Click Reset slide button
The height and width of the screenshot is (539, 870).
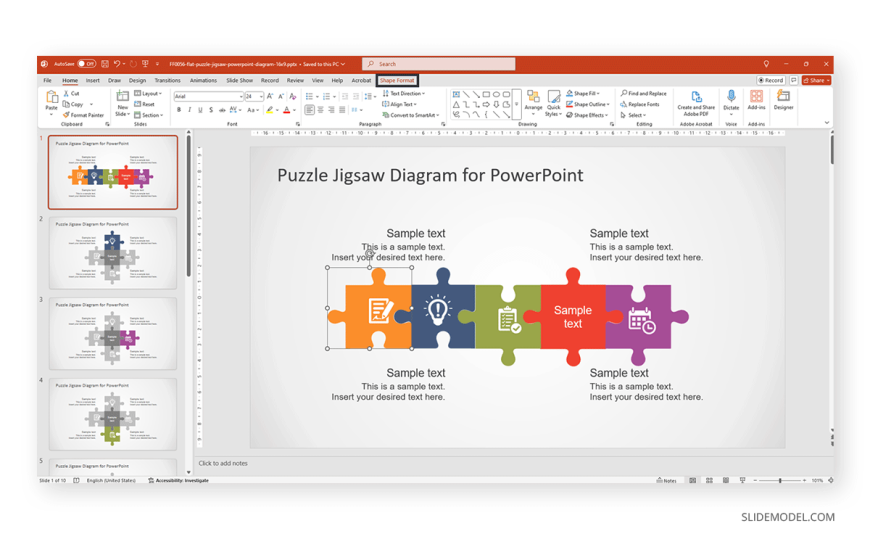click(144, 104)
